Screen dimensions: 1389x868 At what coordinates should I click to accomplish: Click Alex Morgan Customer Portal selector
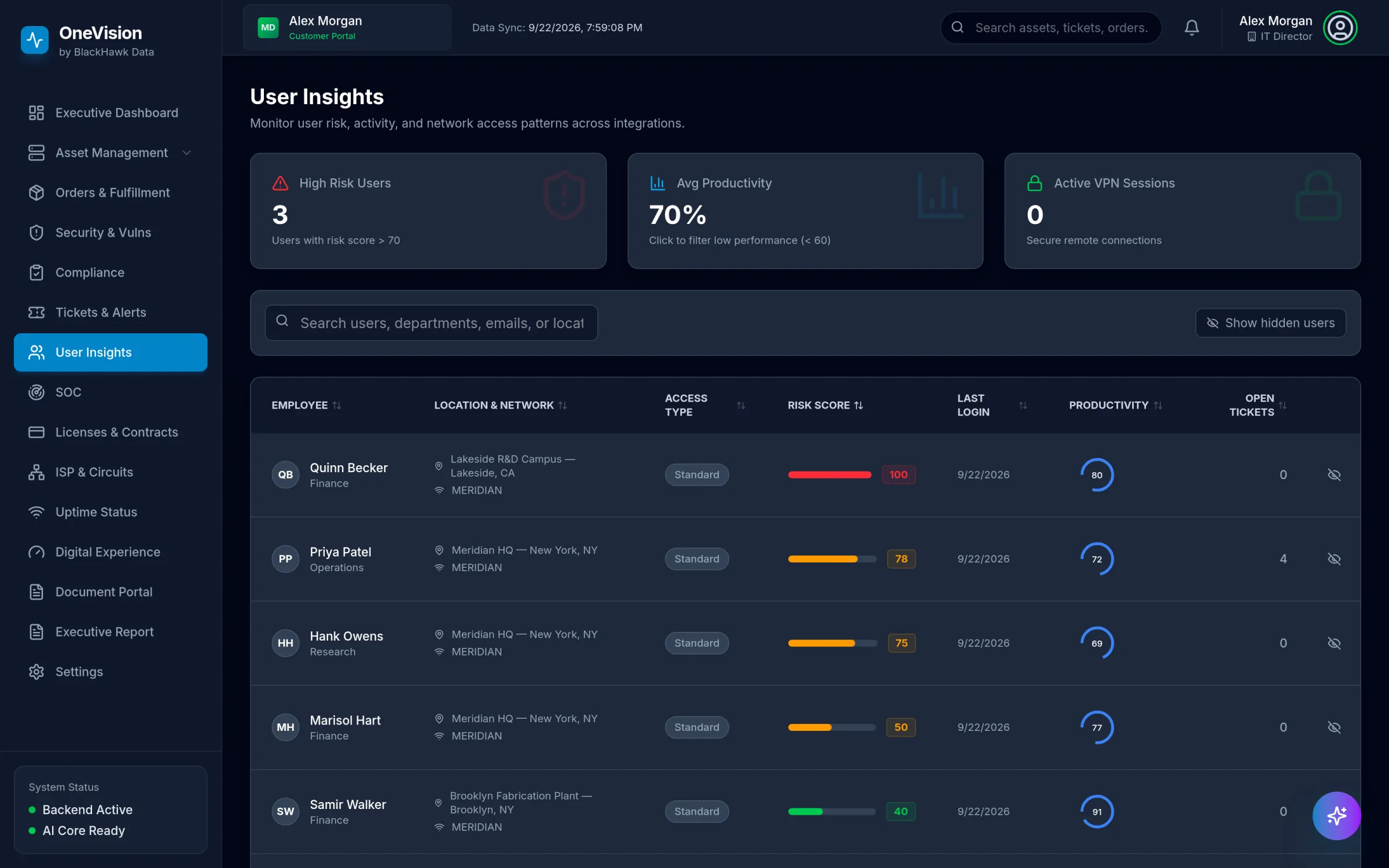pos(347,27)
